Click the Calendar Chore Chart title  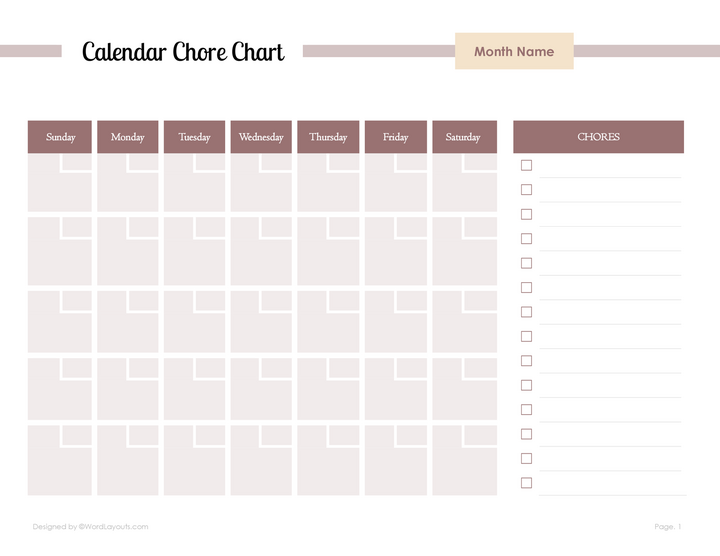[x=183, y=51]
